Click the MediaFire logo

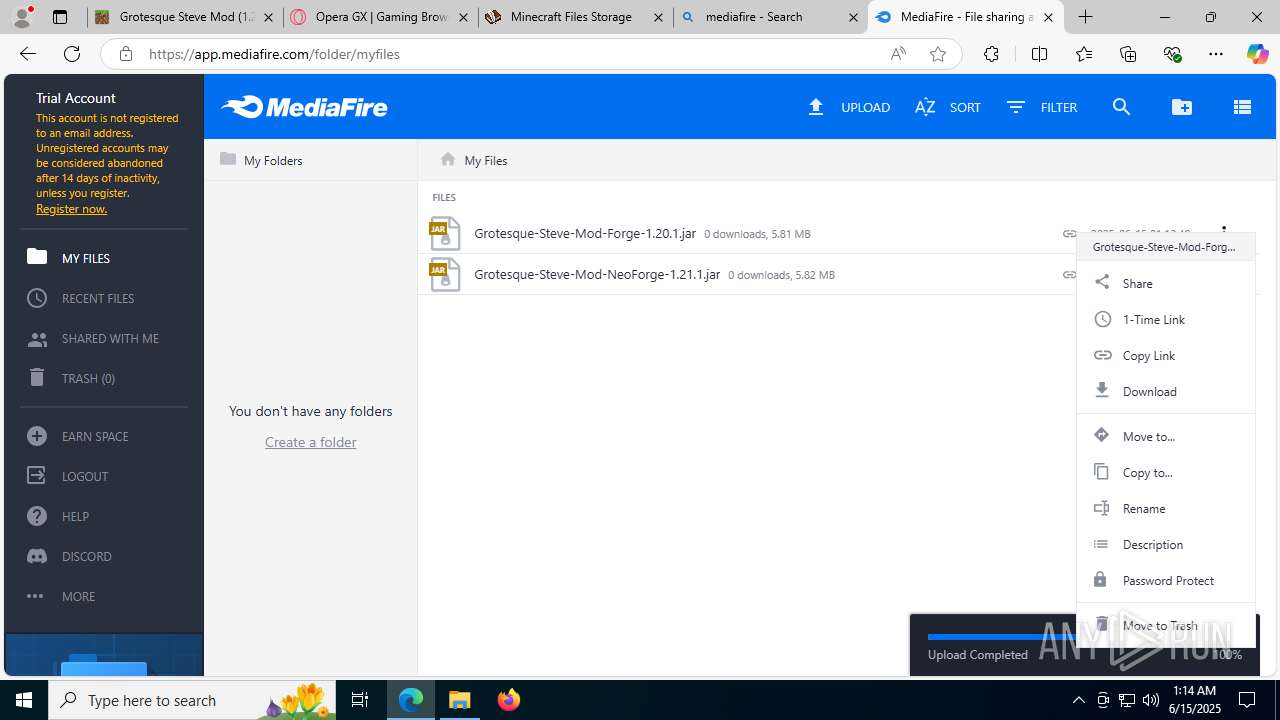pyautogui.click(x=304, y=107)
